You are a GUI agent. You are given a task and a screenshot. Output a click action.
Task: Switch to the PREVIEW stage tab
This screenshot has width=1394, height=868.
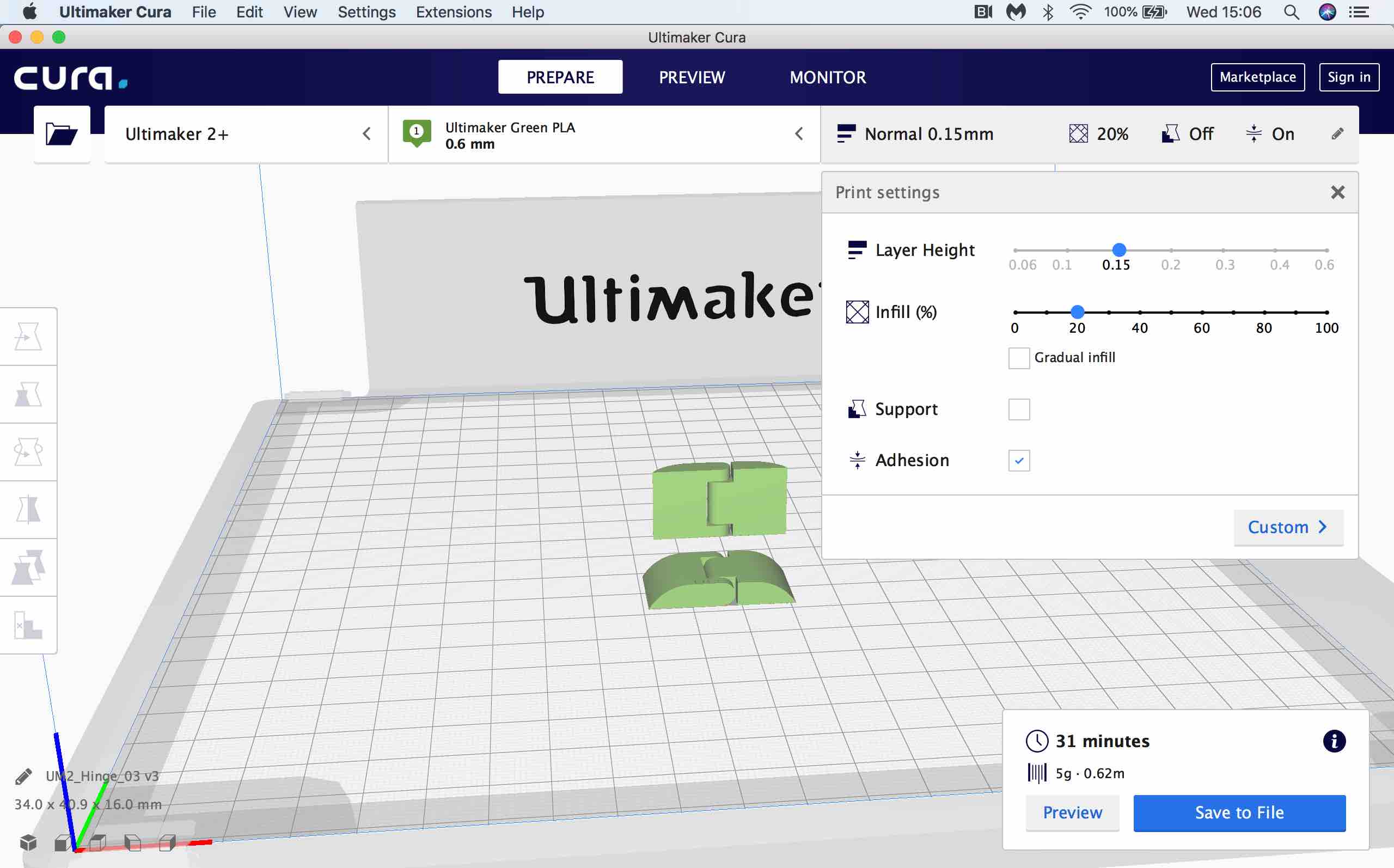[692, 77]
